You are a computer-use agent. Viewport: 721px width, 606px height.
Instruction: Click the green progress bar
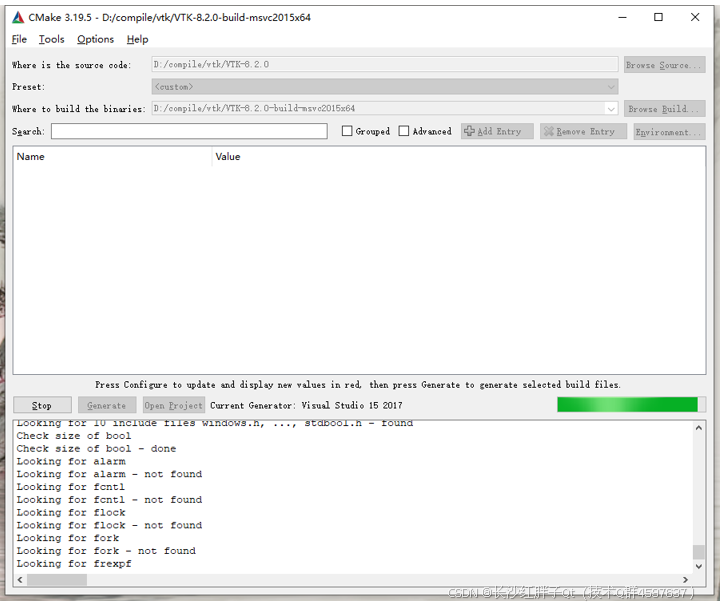pos(631,405)
